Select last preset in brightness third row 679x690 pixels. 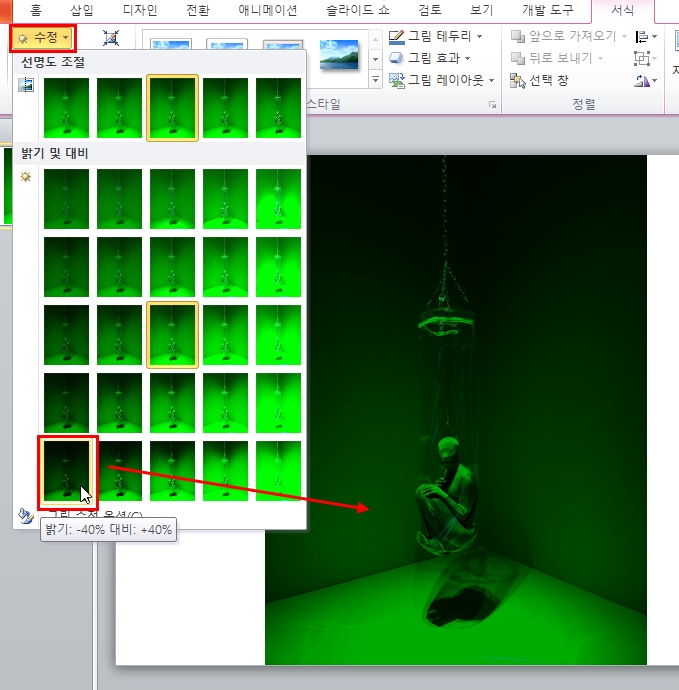click(x=278, y=335)
